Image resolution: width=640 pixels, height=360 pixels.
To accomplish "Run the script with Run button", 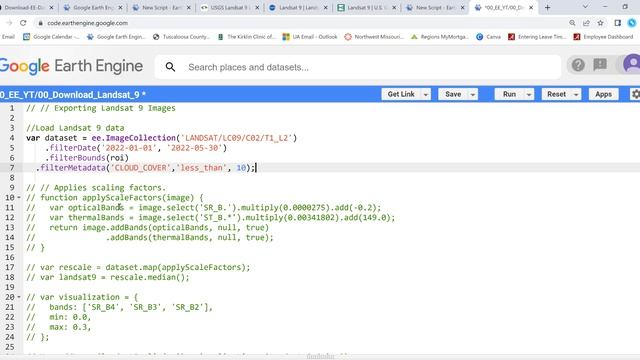I will tap(509, 94).
